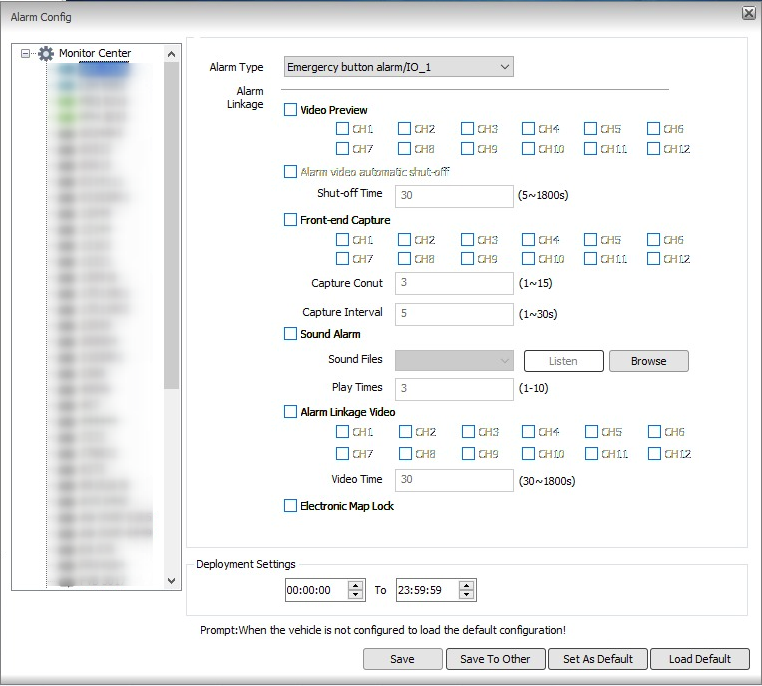Screen dimensions: 762x686
Task: Enable the Alarm Linkage Video checkbox
Action: [x=291, y=412]
